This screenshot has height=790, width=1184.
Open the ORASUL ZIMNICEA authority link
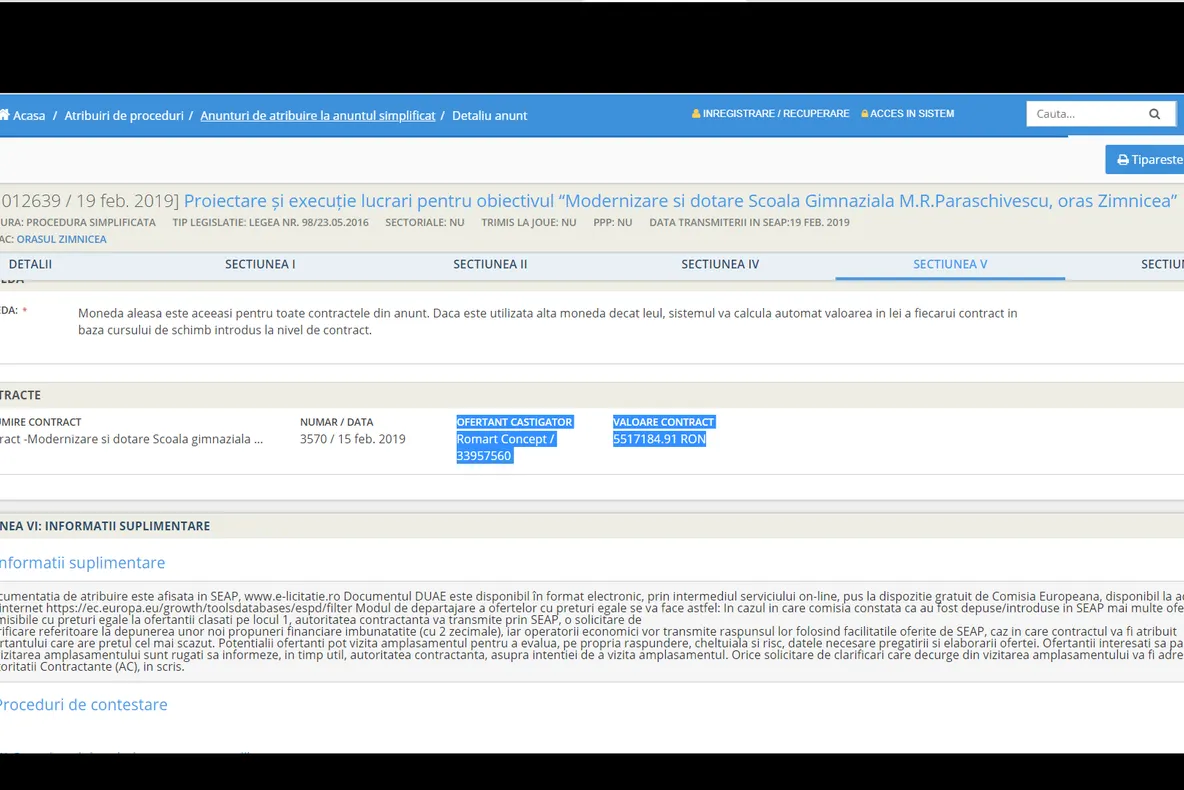[x=61, y=239]
